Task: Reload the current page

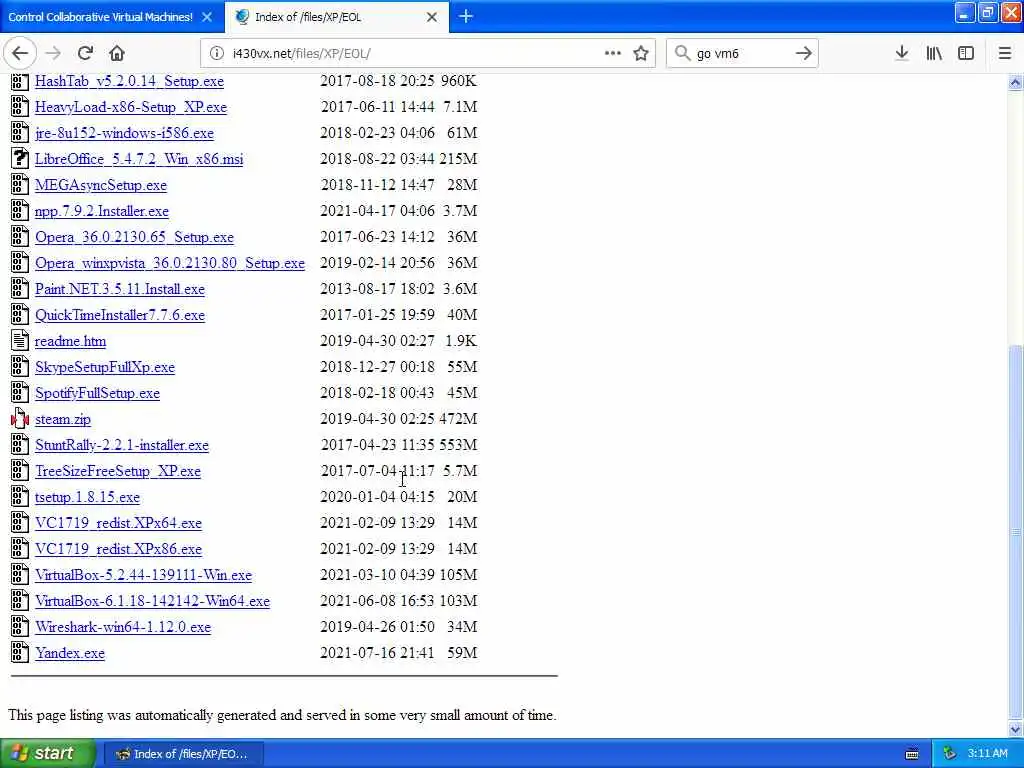Action: 85,54
